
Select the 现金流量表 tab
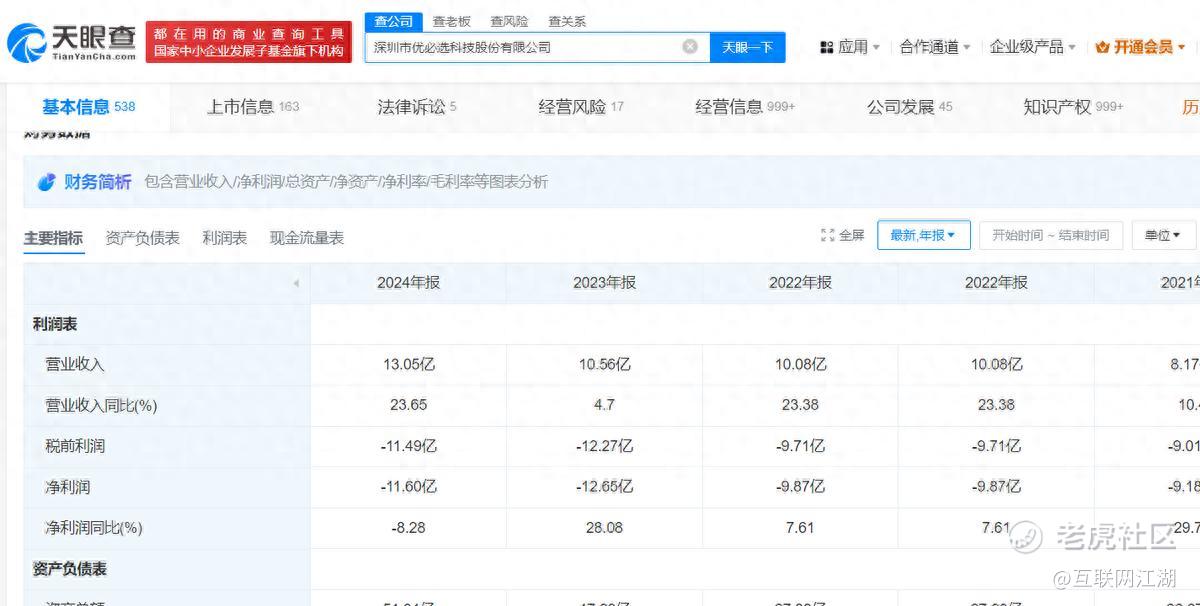306,238
